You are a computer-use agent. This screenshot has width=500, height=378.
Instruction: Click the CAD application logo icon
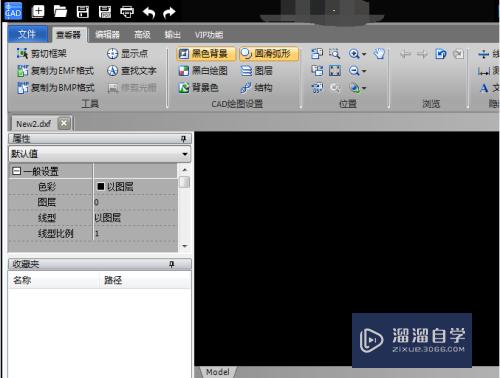[x=13, y=11]
